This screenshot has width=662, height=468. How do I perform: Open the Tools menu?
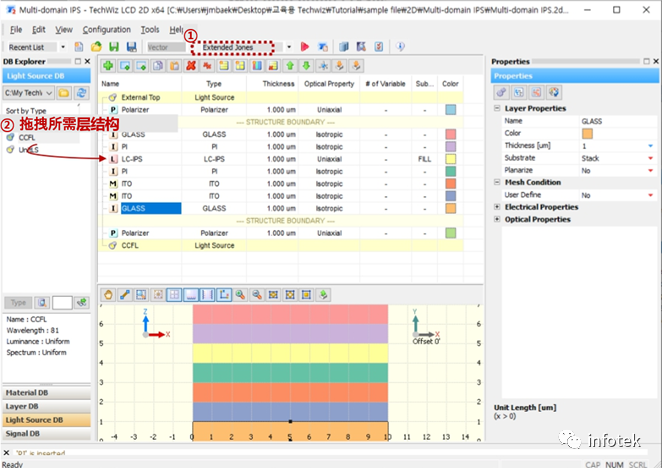coord(150,30)
